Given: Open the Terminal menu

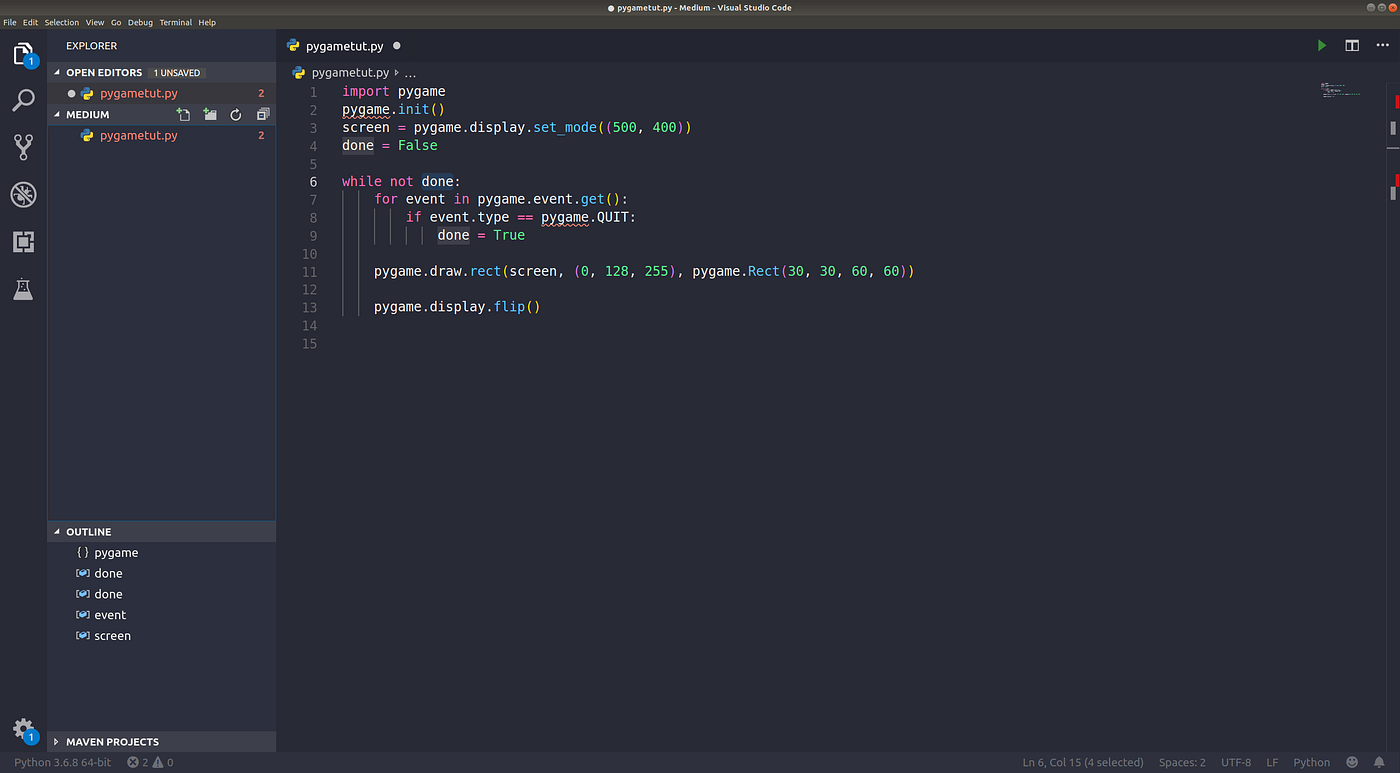Looking at the screenshot, I should [176, 22].
